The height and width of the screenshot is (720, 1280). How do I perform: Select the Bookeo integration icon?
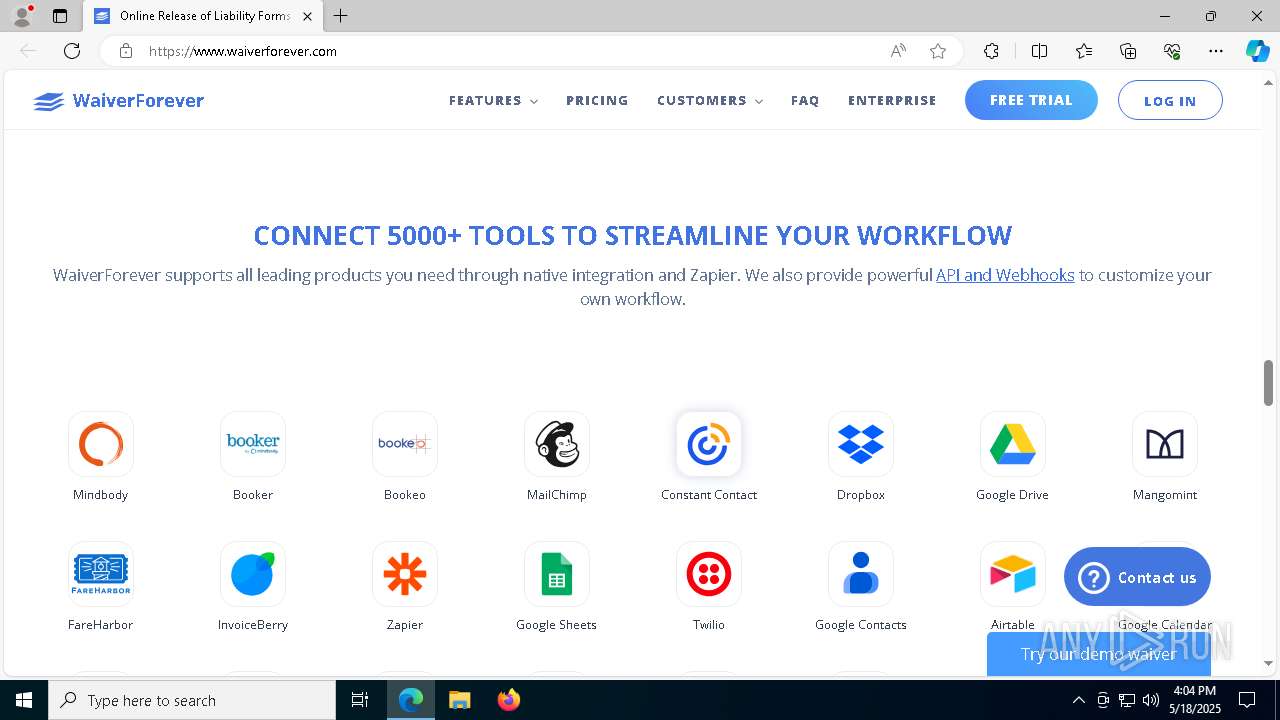point(405,444)
